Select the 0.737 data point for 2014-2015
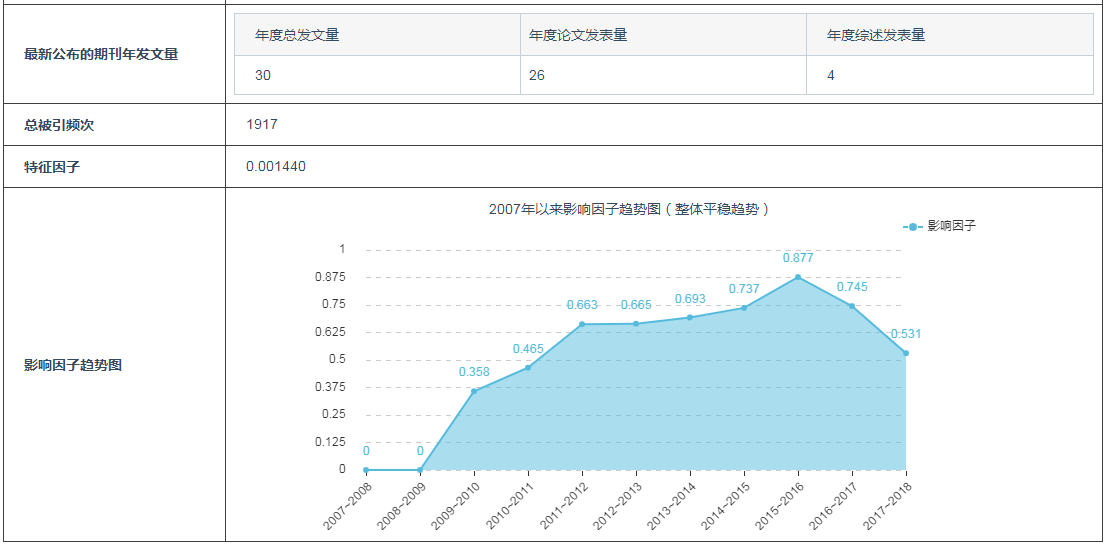Viewport: 1107px width, 544px height. (x=744, y=308)
